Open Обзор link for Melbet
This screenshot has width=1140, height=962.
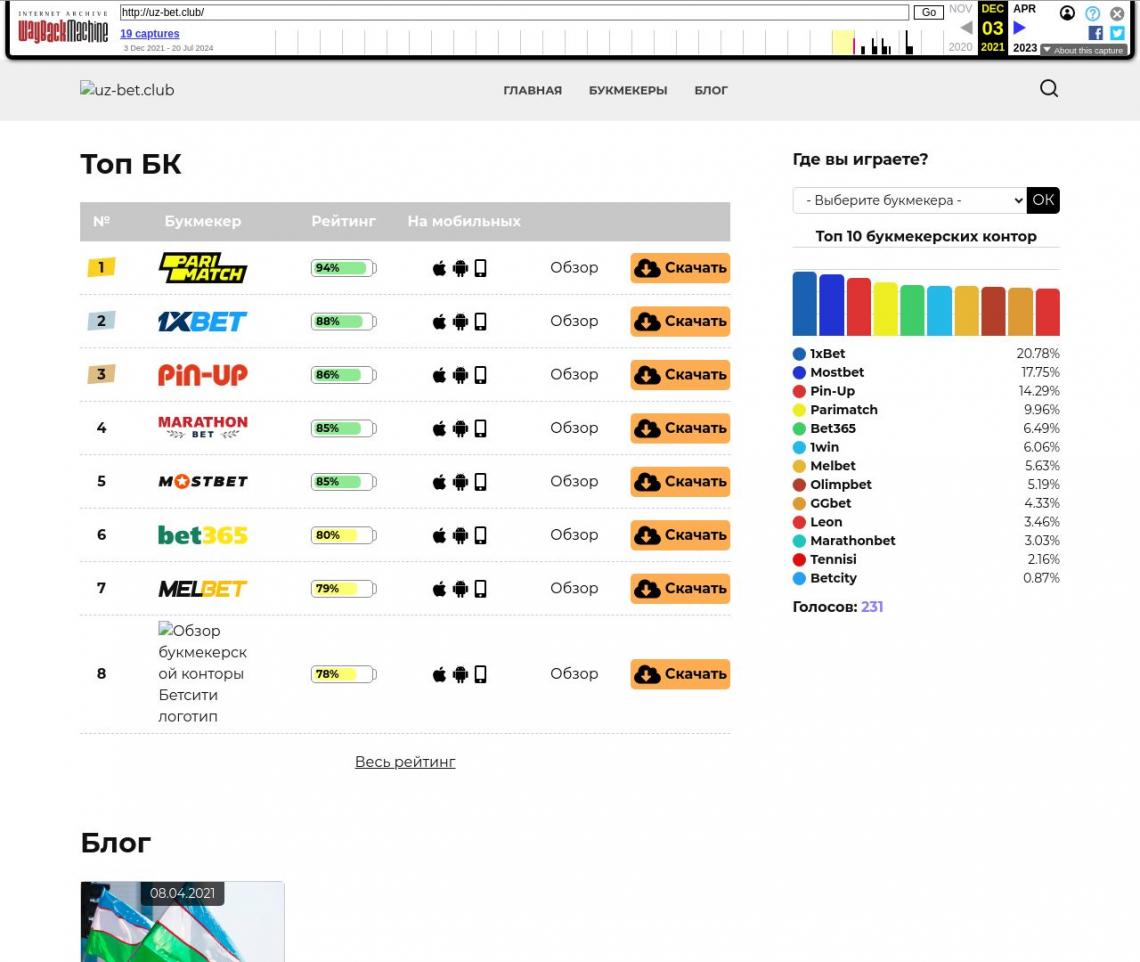tap(574, 588)
